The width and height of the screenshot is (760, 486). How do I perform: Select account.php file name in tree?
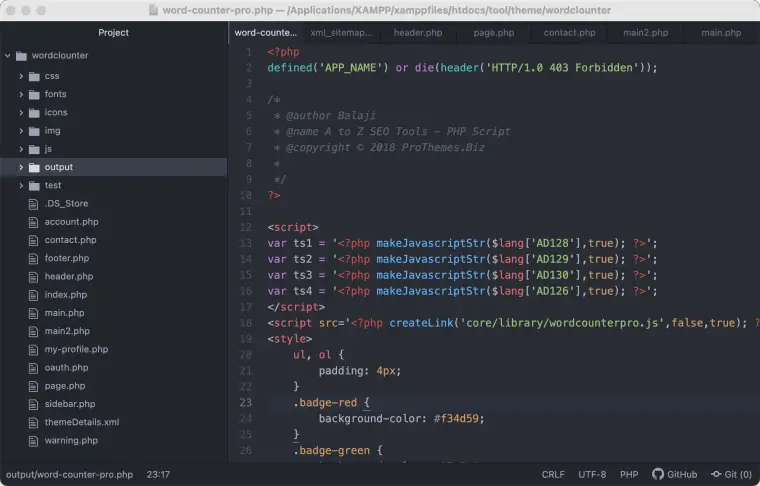71,222
